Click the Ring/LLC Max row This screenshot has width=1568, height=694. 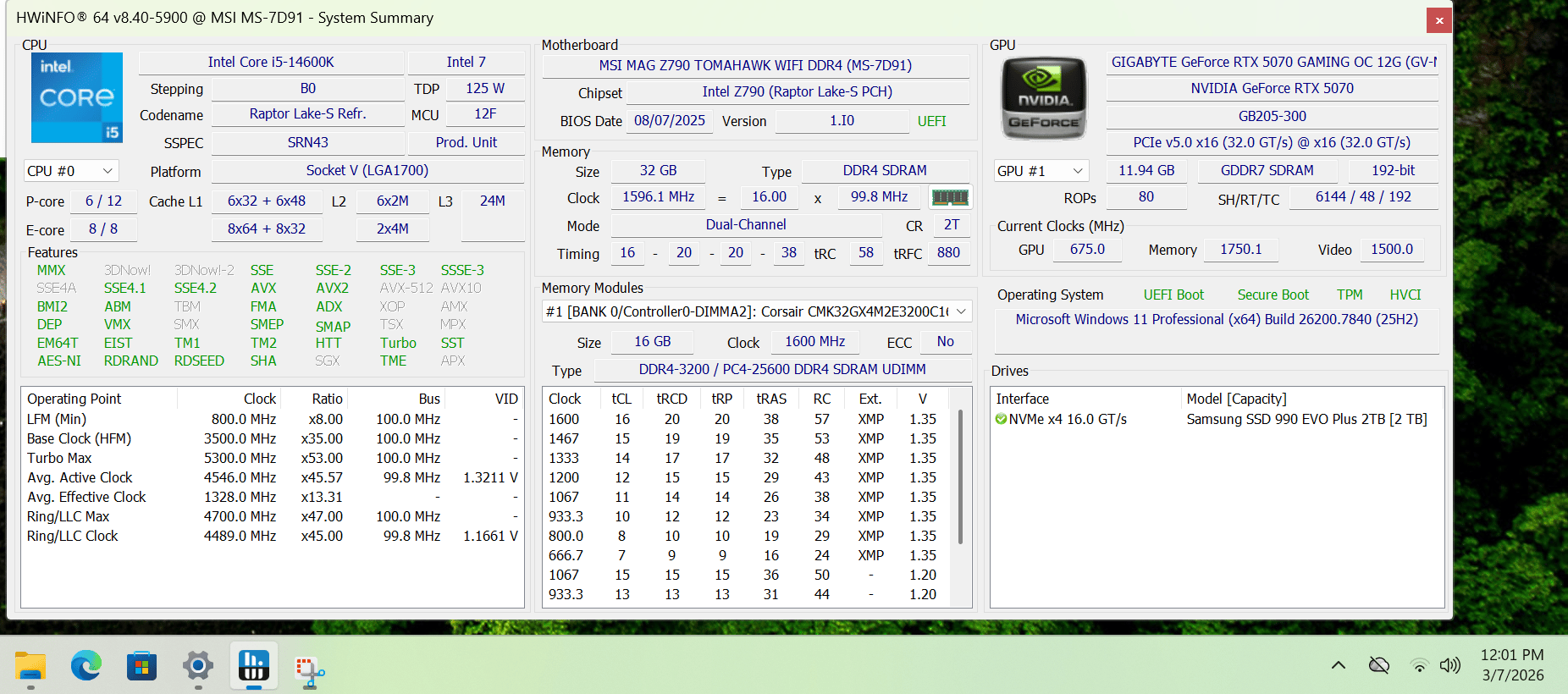click(273, 517)
